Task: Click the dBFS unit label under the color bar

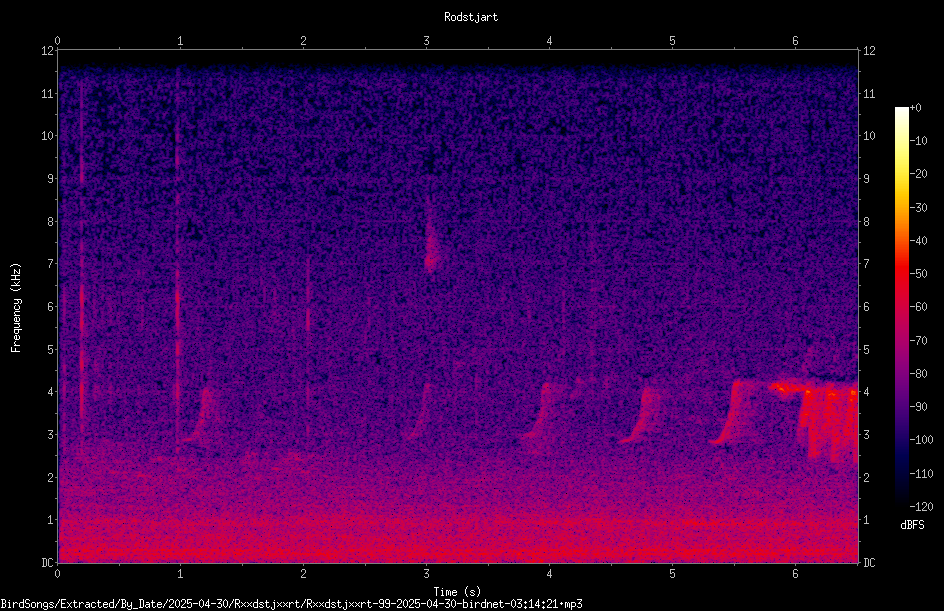Action: (x=912, y=525)
